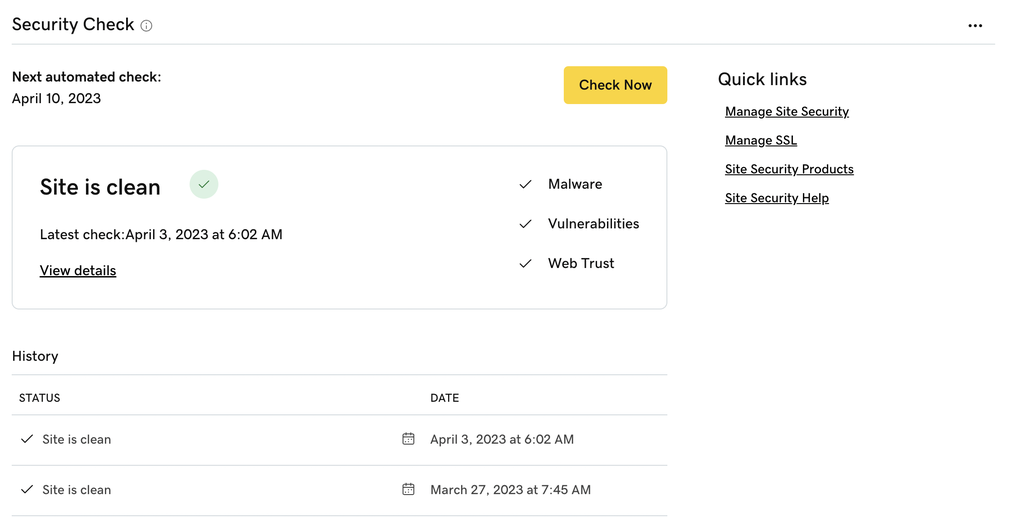Click the green checkmark badge by Site is clean
The image size is (1024, 518).
tap(204, 185)
